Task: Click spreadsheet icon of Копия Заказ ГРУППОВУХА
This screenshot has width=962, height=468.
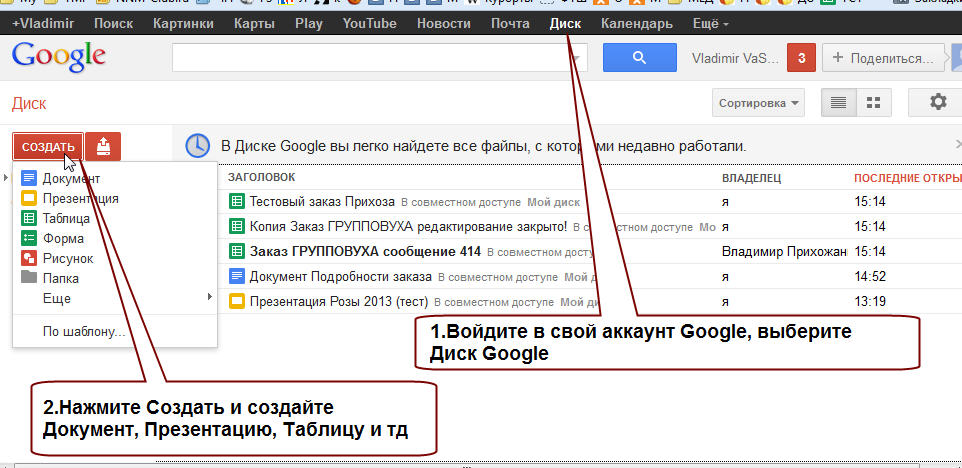Action: pyautogui.click(x=236, y=226)
